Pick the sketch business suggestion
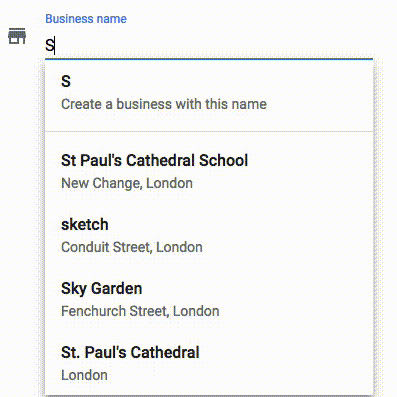Image resolution: width=397 pixels, height=397 pixels. 209,235
